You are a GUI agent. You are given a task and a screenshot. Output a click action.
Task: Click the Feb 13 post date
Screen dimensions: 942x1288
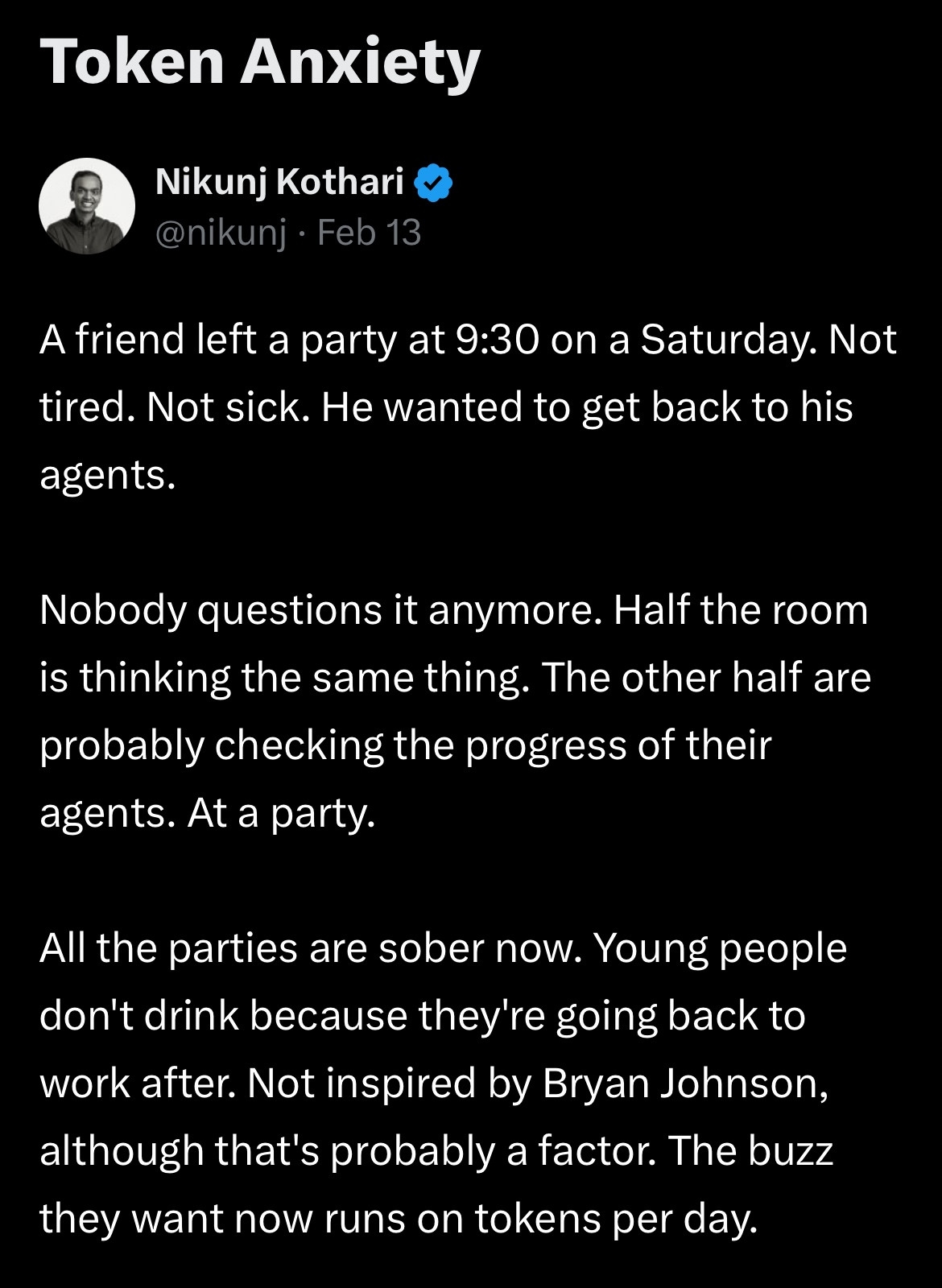[x=370, y=233]
